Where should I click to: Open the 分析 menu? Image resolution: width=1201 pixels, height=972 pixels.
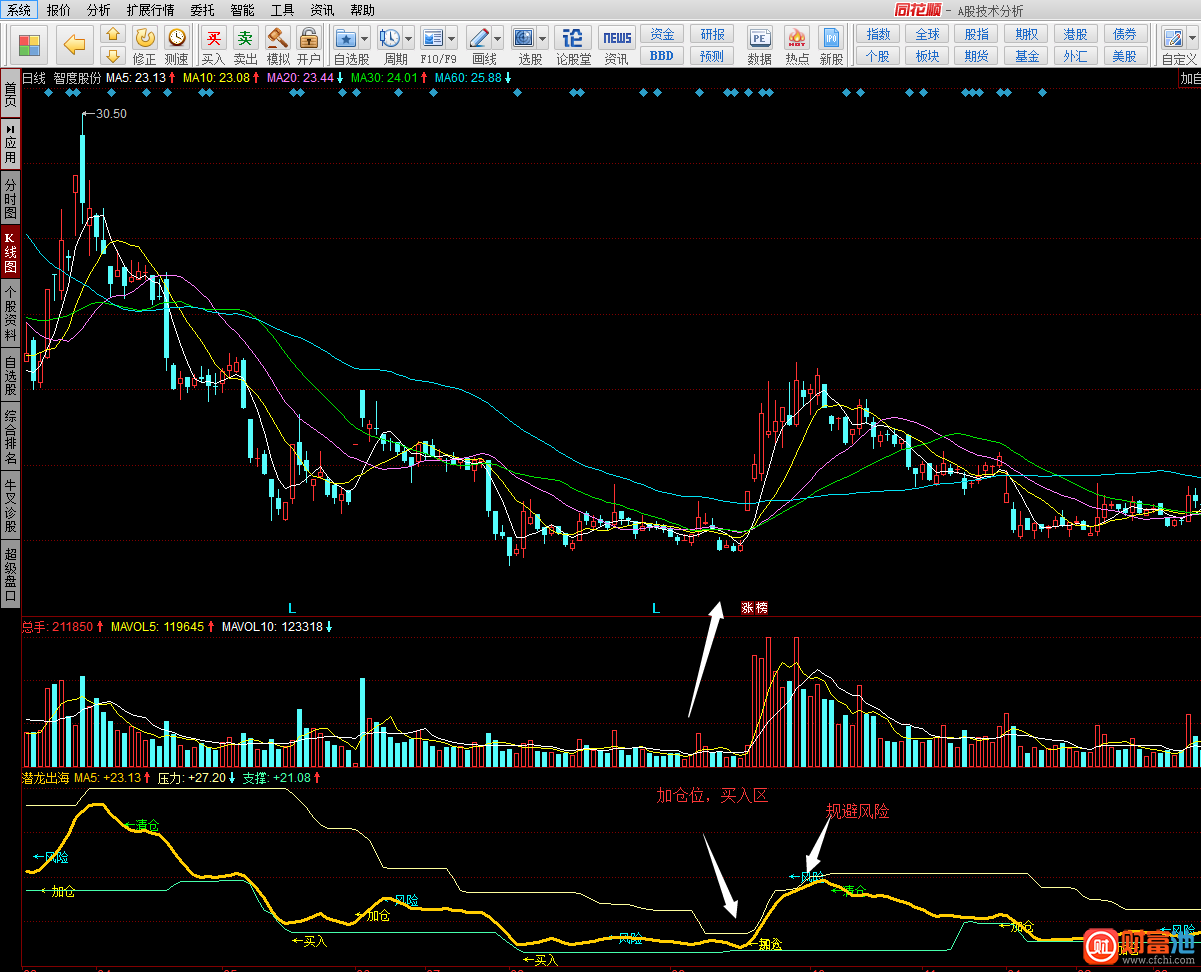point(98,10)
